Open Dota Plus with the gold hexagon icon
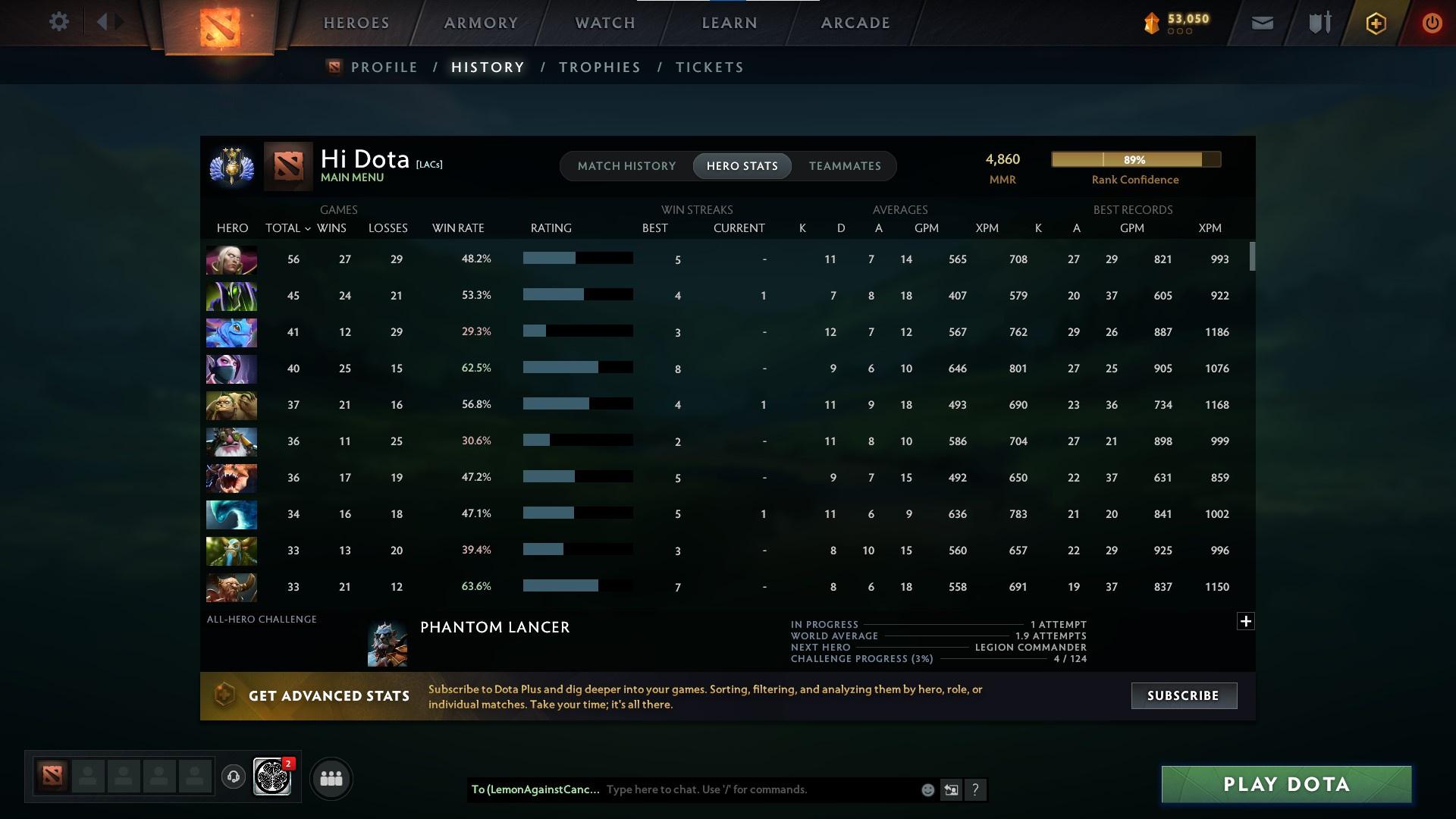Screen dimensions: 1456x819 pos(1375,23)
